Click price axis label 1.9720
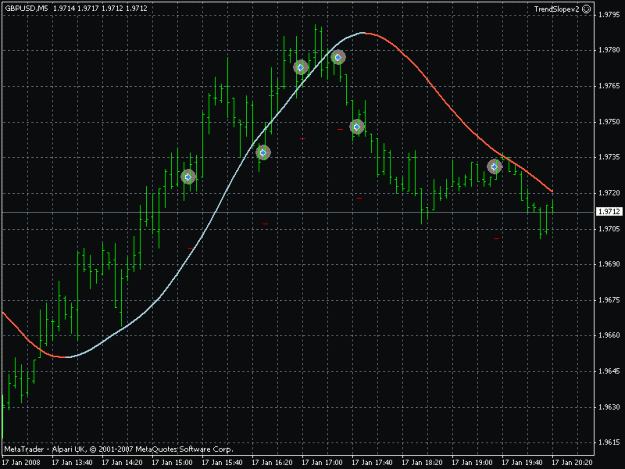 (609, 193)
